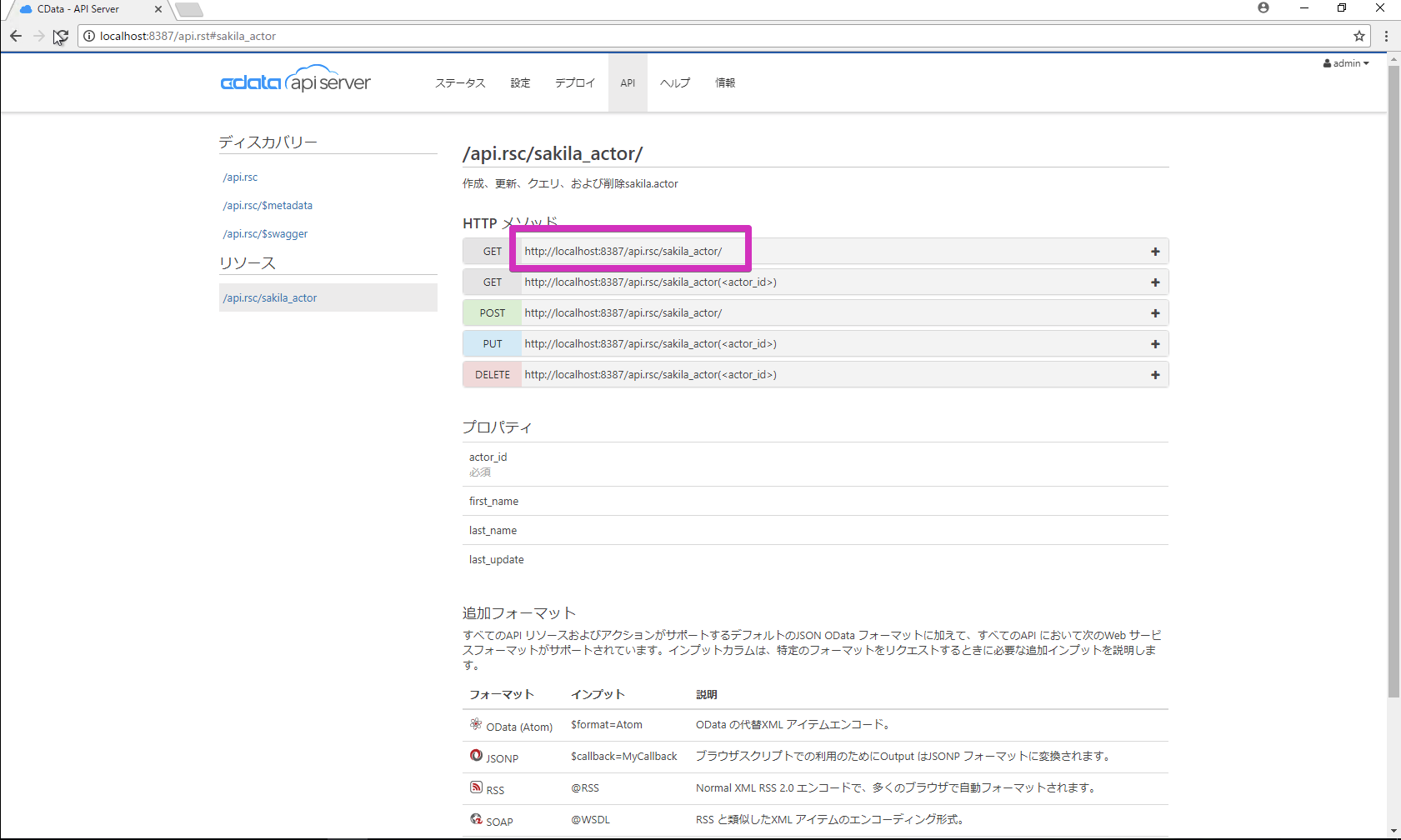Image resolution: width=1401 pixels, height=840 pixels.
Task: Expand the POST sakila_actor method details
Action: tap(1155, 312)
